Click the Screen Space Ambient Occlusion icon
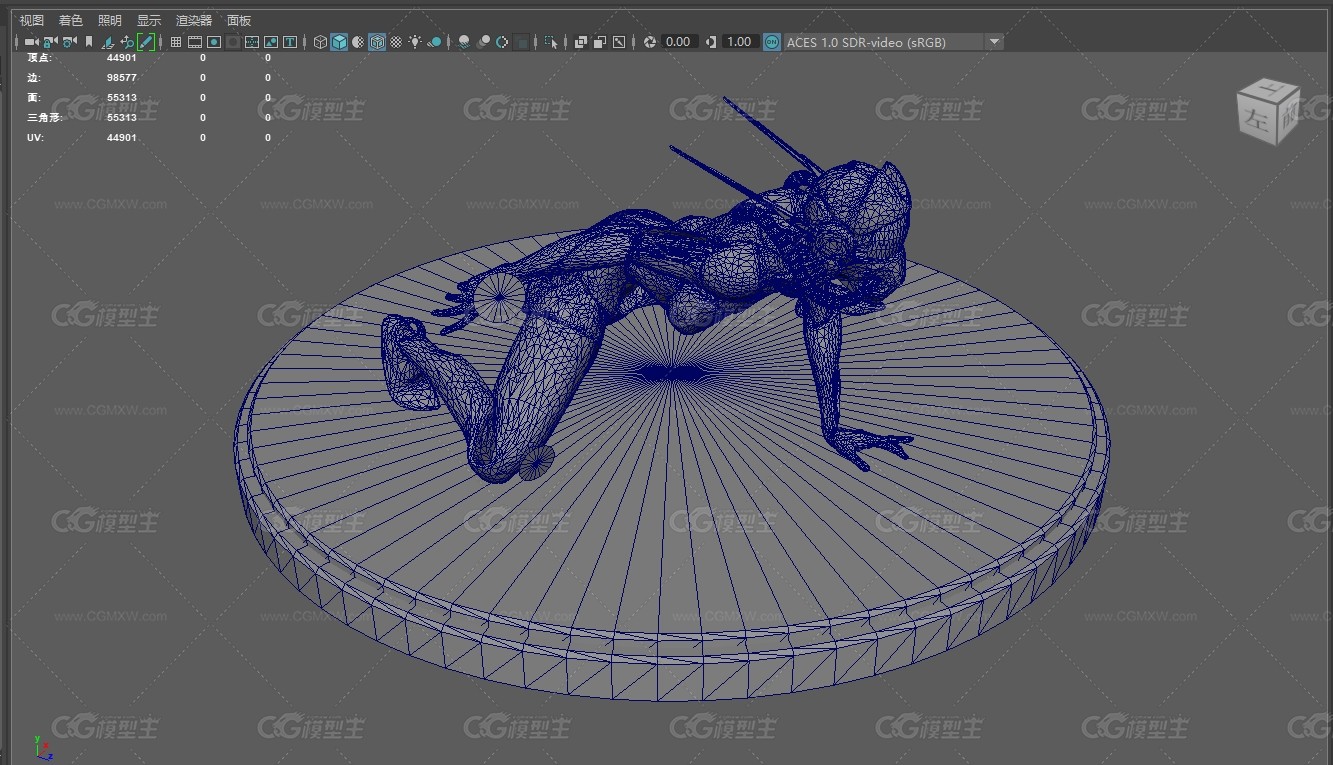 [463, 42]
